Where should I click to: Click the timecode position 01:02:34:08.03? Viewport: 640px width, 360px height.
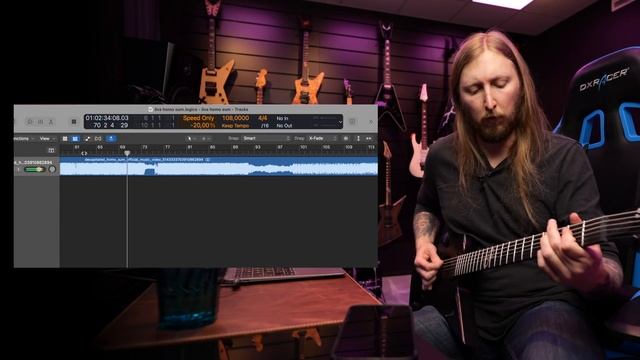coord(107,118)
